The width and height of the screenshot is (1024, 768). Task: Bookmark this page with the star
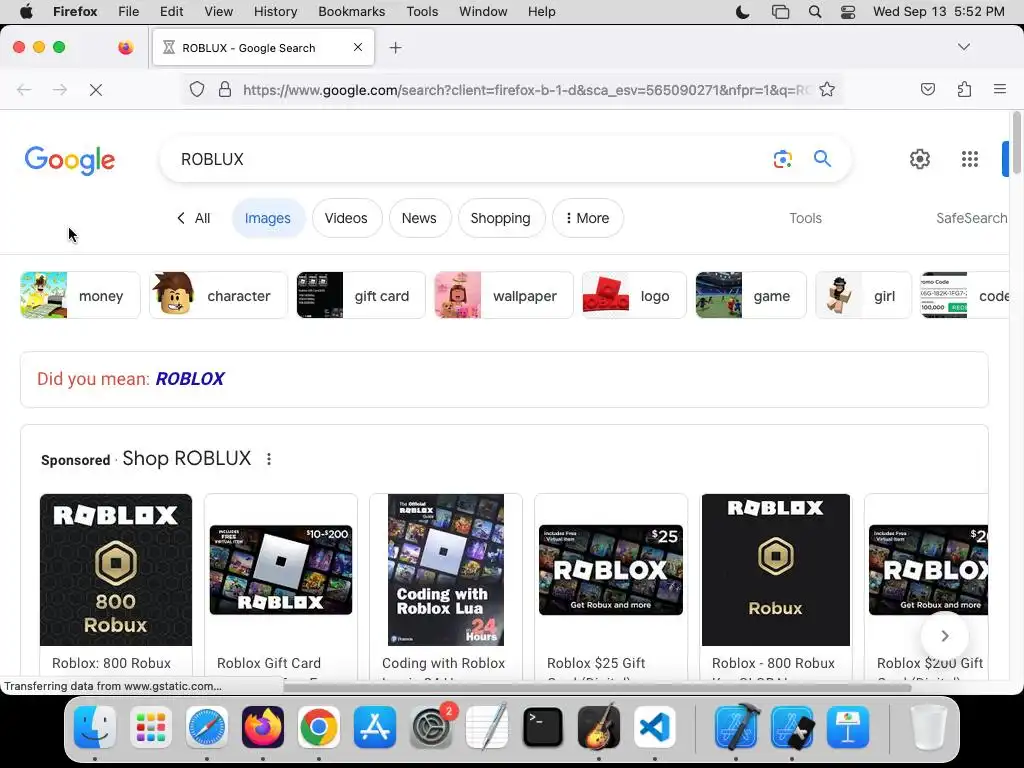coord(827,89)
